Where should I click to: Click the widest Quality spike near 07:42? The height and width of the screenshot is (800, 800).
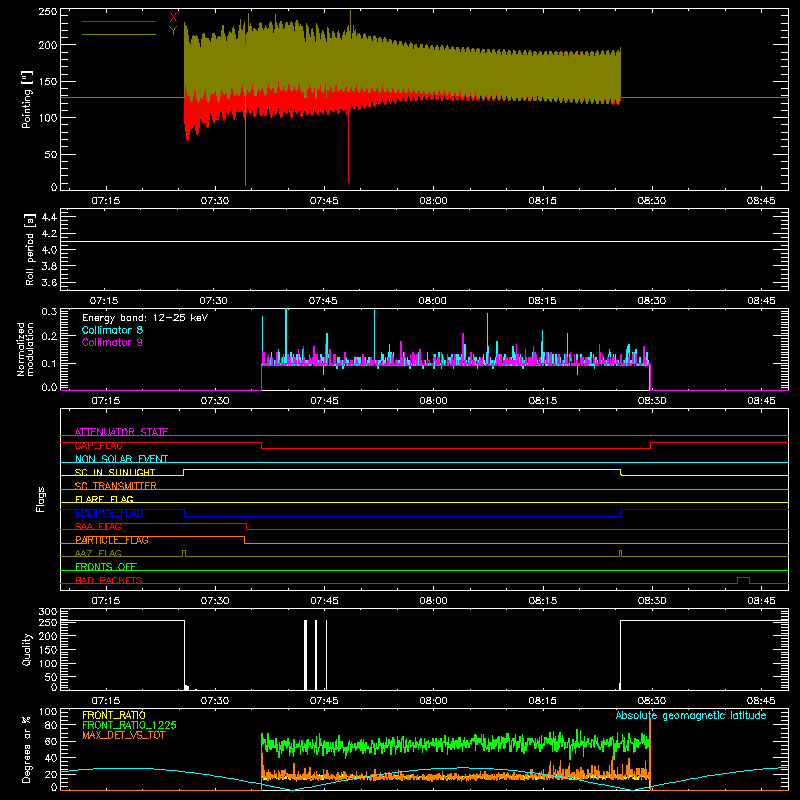click(x=306, y=655)
